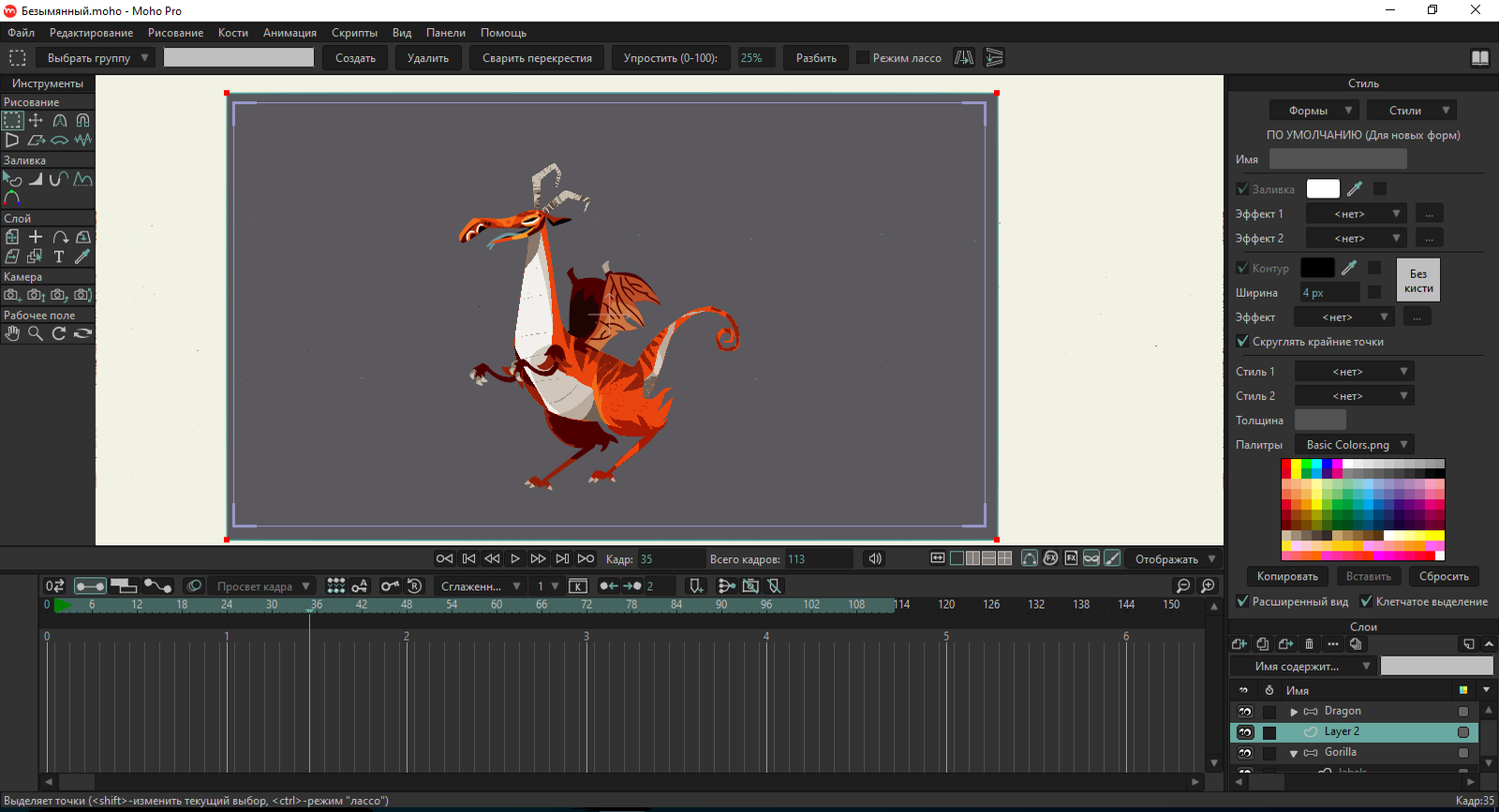Choose the Hand pan workspace tool
The width and height of the screenshot is (1499, 812).
coord(12,333)
